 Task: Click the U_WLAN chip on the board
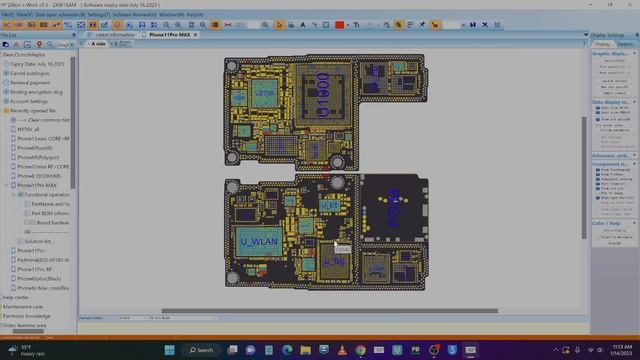259,242
